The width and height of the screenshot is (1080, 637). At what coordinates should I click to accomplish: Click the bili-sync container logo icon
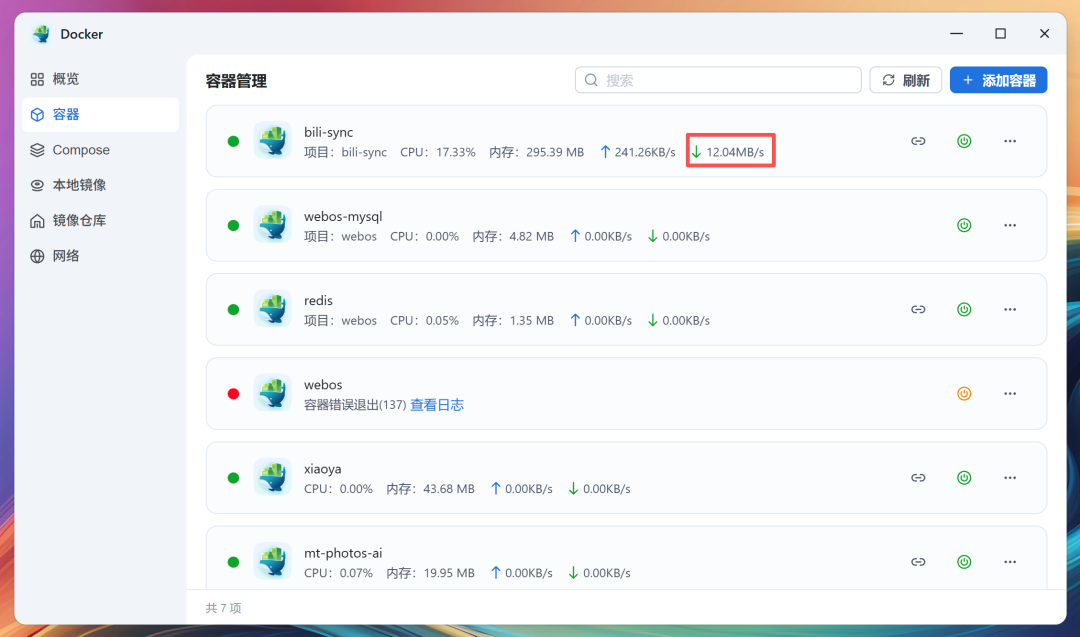(273, 140)
